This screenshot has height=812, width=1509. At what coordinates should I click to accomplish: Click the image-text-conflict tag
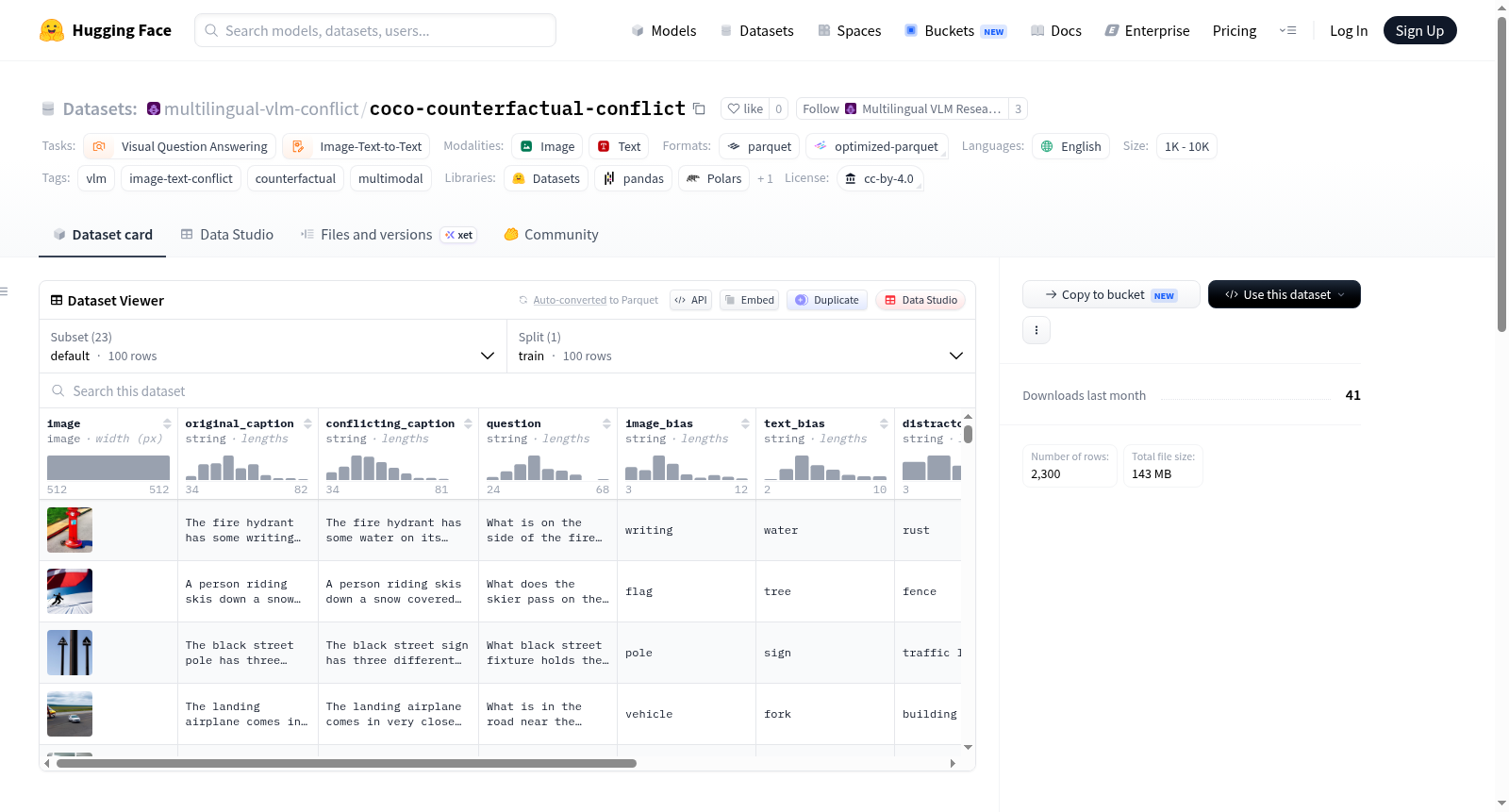click(181, 178)
